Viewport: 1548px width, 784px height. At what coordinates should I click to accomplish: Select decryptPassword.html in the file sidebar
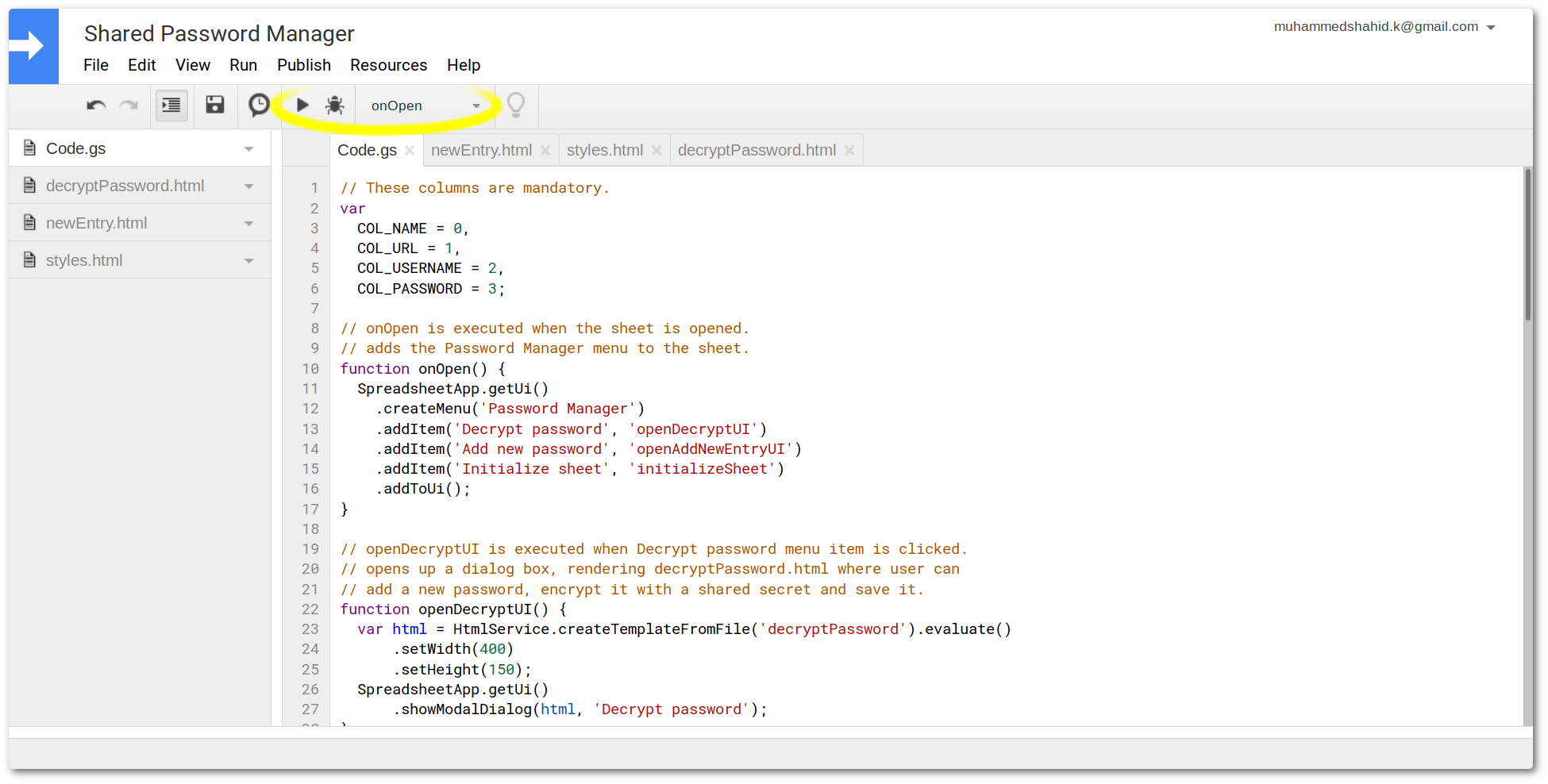pos(139,186)
